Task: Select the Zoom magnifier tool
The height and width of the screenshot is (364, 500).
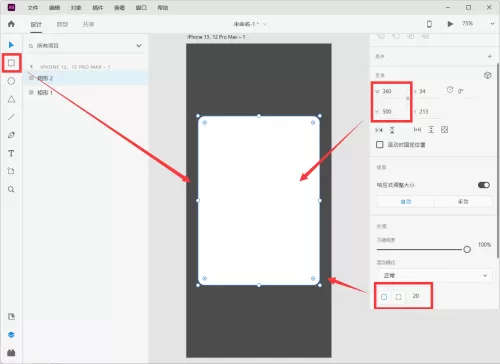Action: (11, 189)
